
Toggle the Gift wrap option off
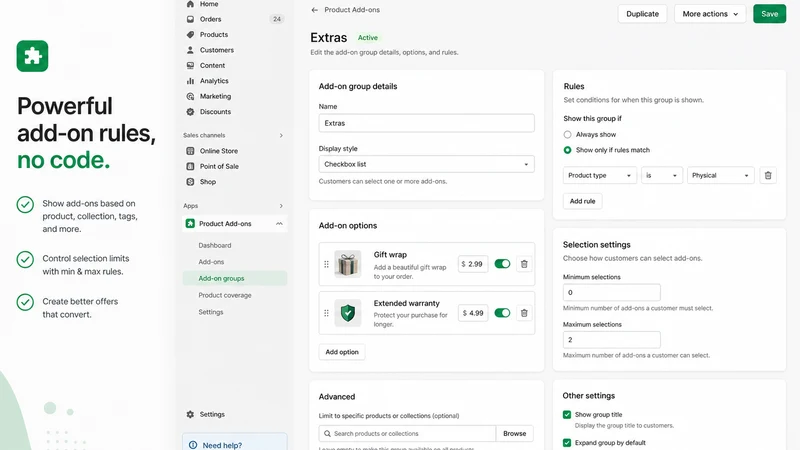(x=502, y=264)
